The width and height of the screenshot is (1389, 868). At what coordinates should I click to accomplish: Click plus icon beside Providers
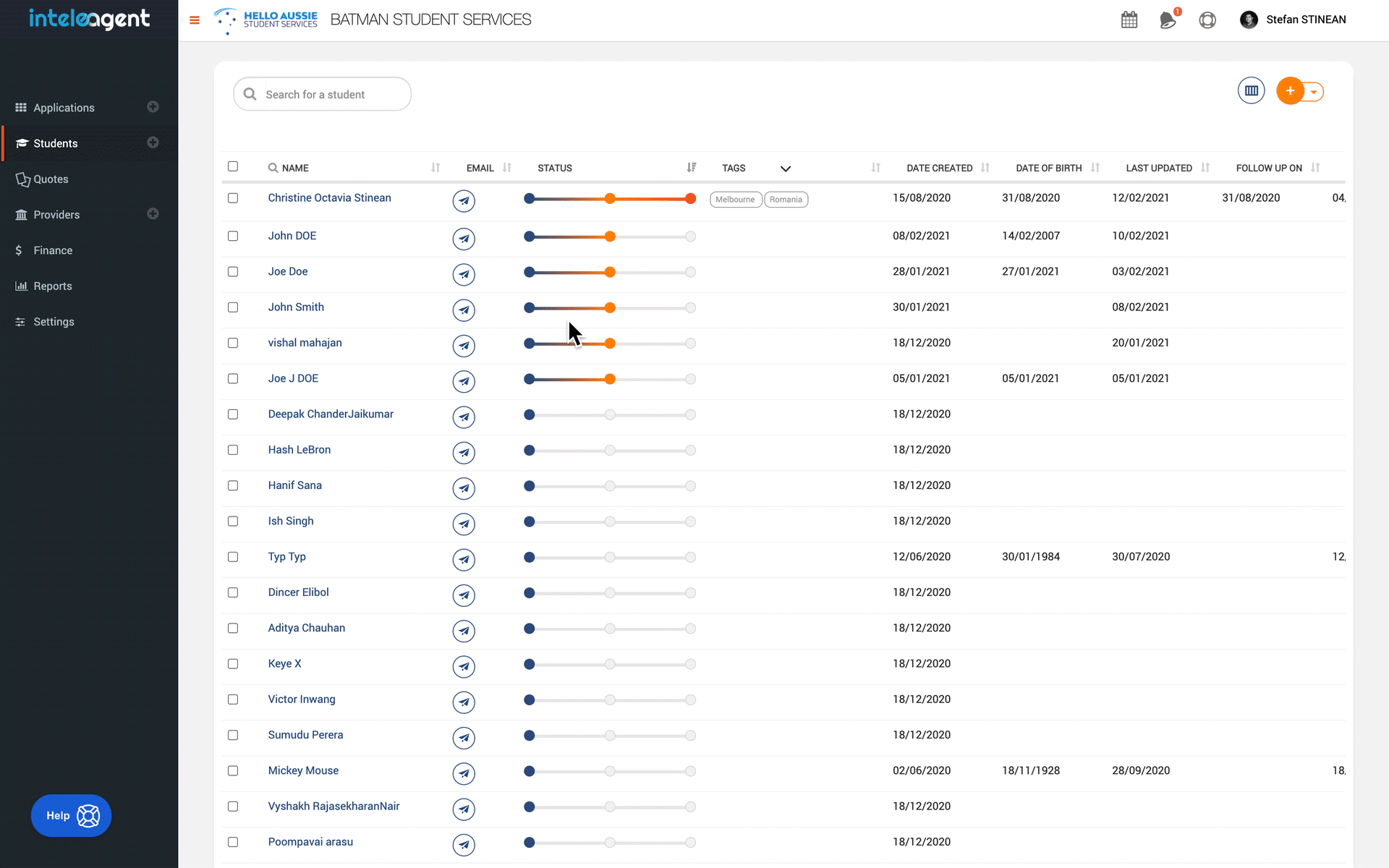153,214
